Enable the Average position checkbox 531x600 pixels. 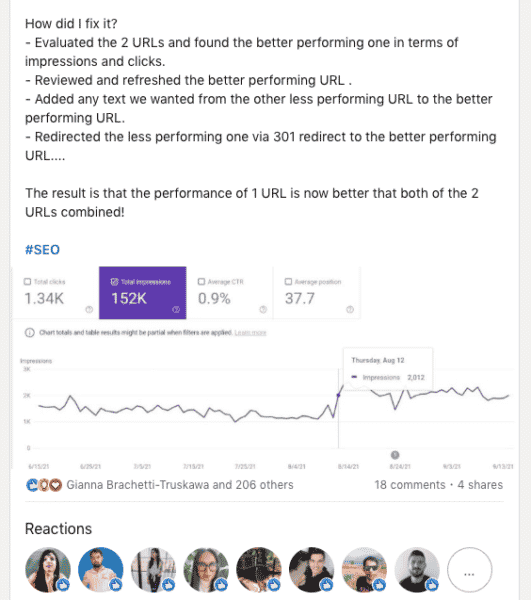click(x=288, y=282)
